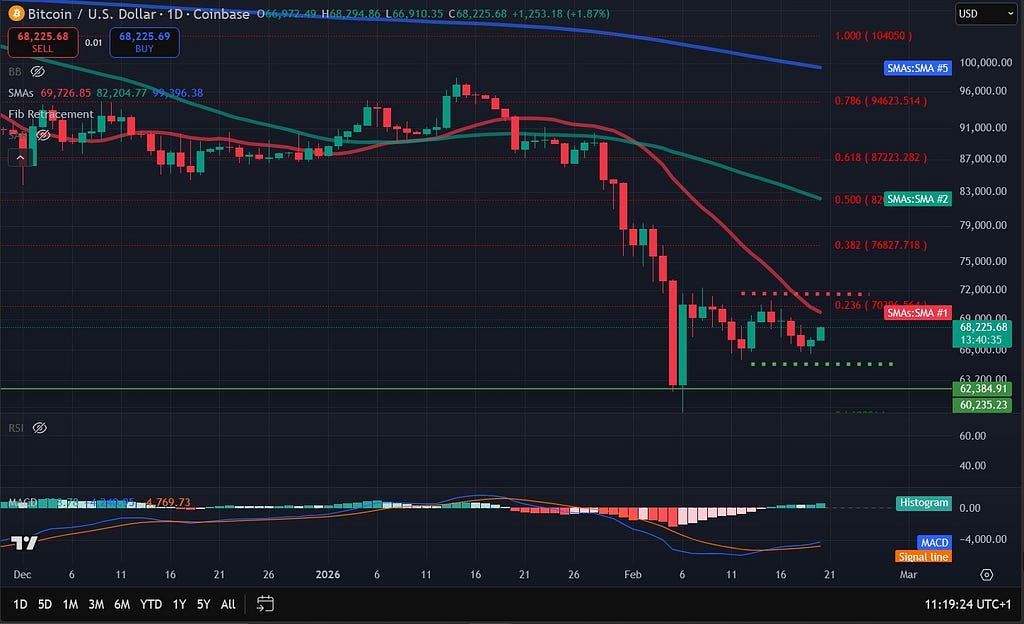Click the go-to-date calendar icon
1024x624 pixels.
(x=264, y=605)
